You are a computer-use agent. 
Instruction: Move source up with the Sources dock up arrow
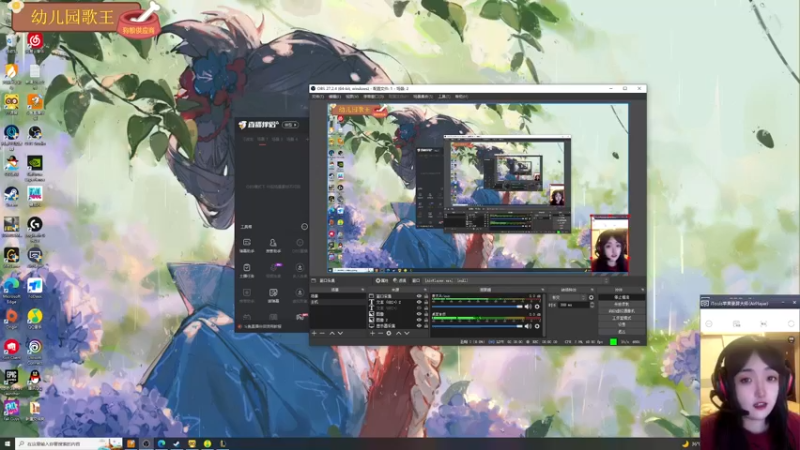pos(398,333)
